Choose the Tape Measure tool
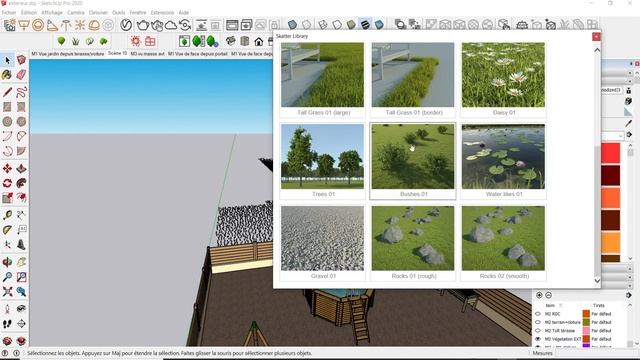The image size is (640, 360). [7, 215]
